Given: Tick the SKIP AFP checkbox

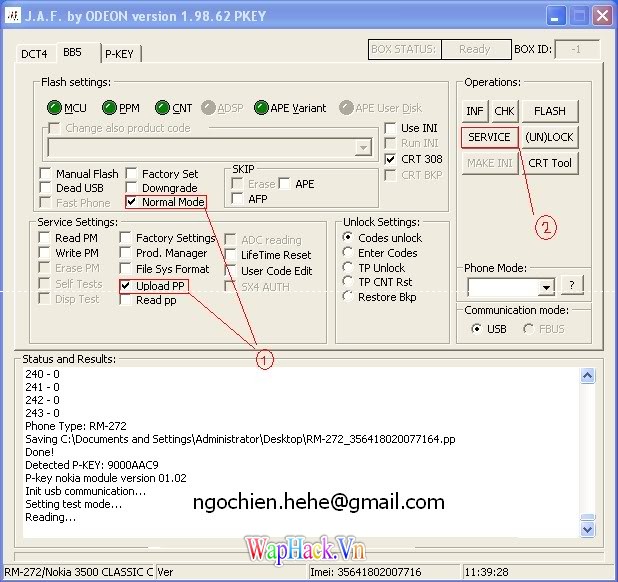Looking at the screenshot, I should [x=237, y=199].
